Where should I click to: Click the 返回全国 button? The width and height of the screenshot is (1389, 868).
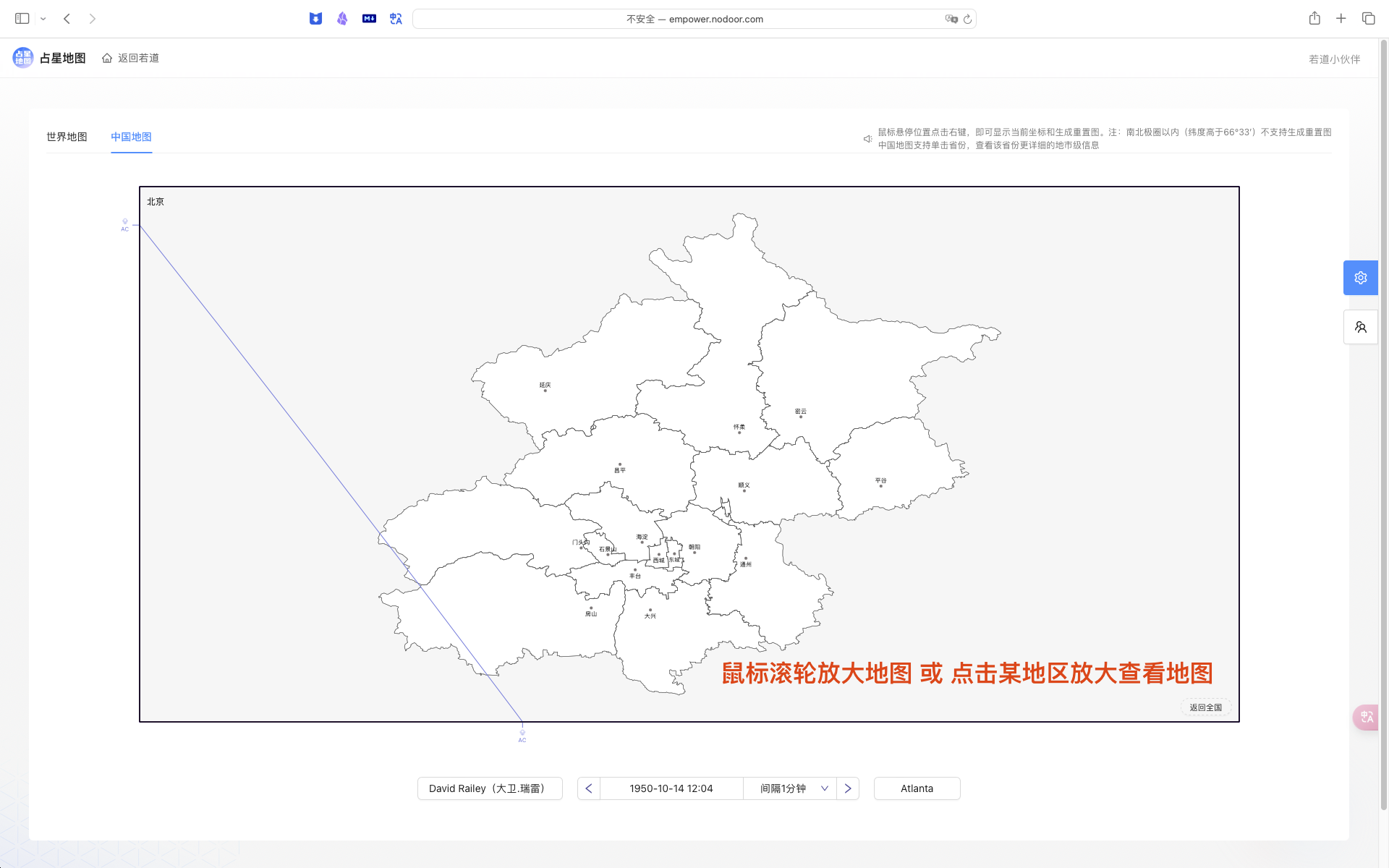[1205, 707]
